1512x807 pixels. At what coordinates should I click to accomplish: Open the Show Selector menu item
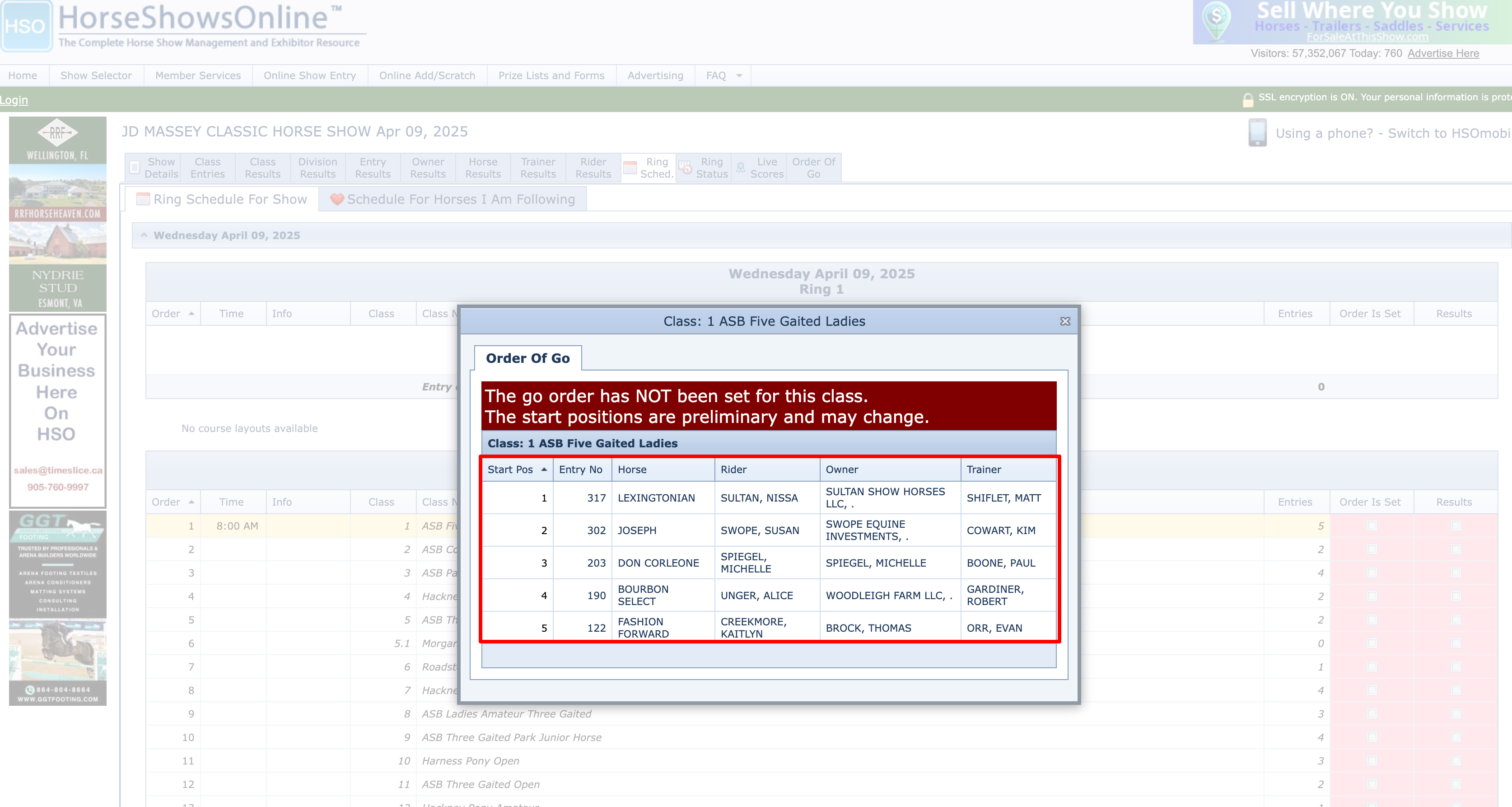(96, 76)
